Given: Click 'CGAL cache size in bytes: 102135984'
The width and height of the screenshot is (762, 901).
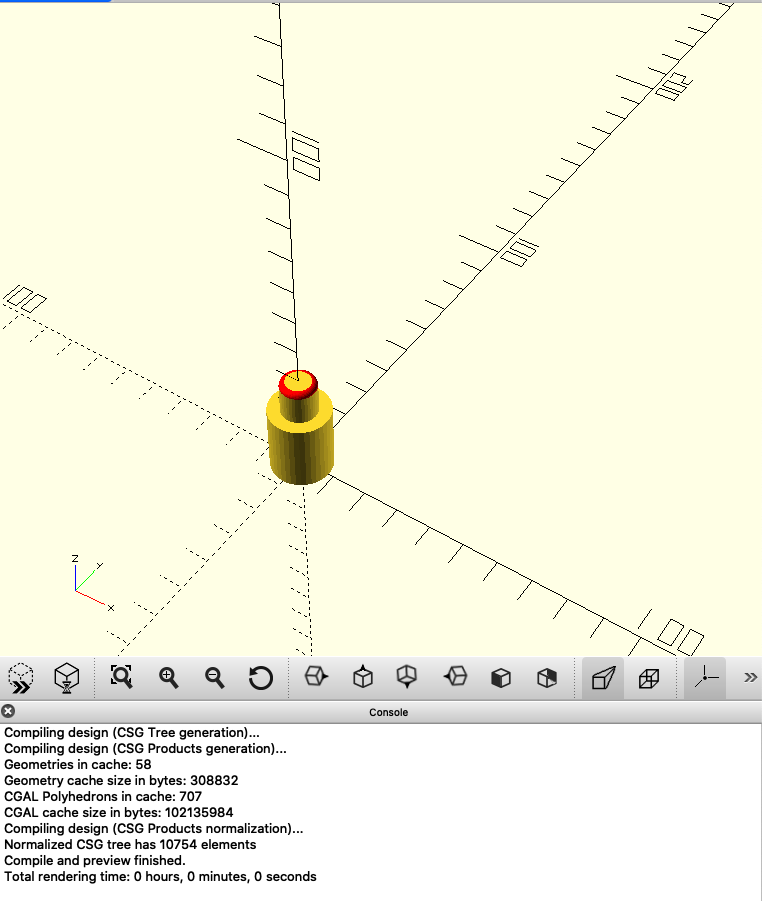Looking at the screenshot, I should pyautogui.click(x=118, y=813).
